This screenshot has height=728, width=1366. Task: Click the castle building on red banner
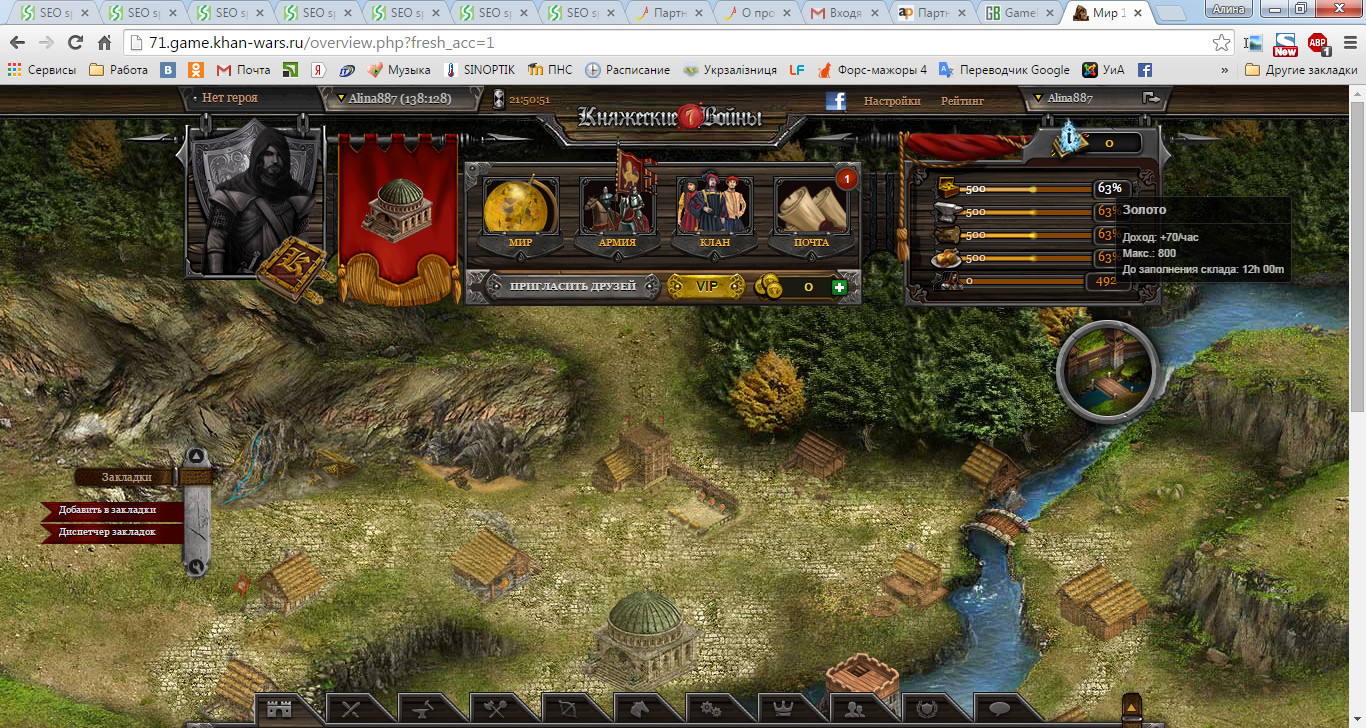pyautogui.click(x=399, y=212)
